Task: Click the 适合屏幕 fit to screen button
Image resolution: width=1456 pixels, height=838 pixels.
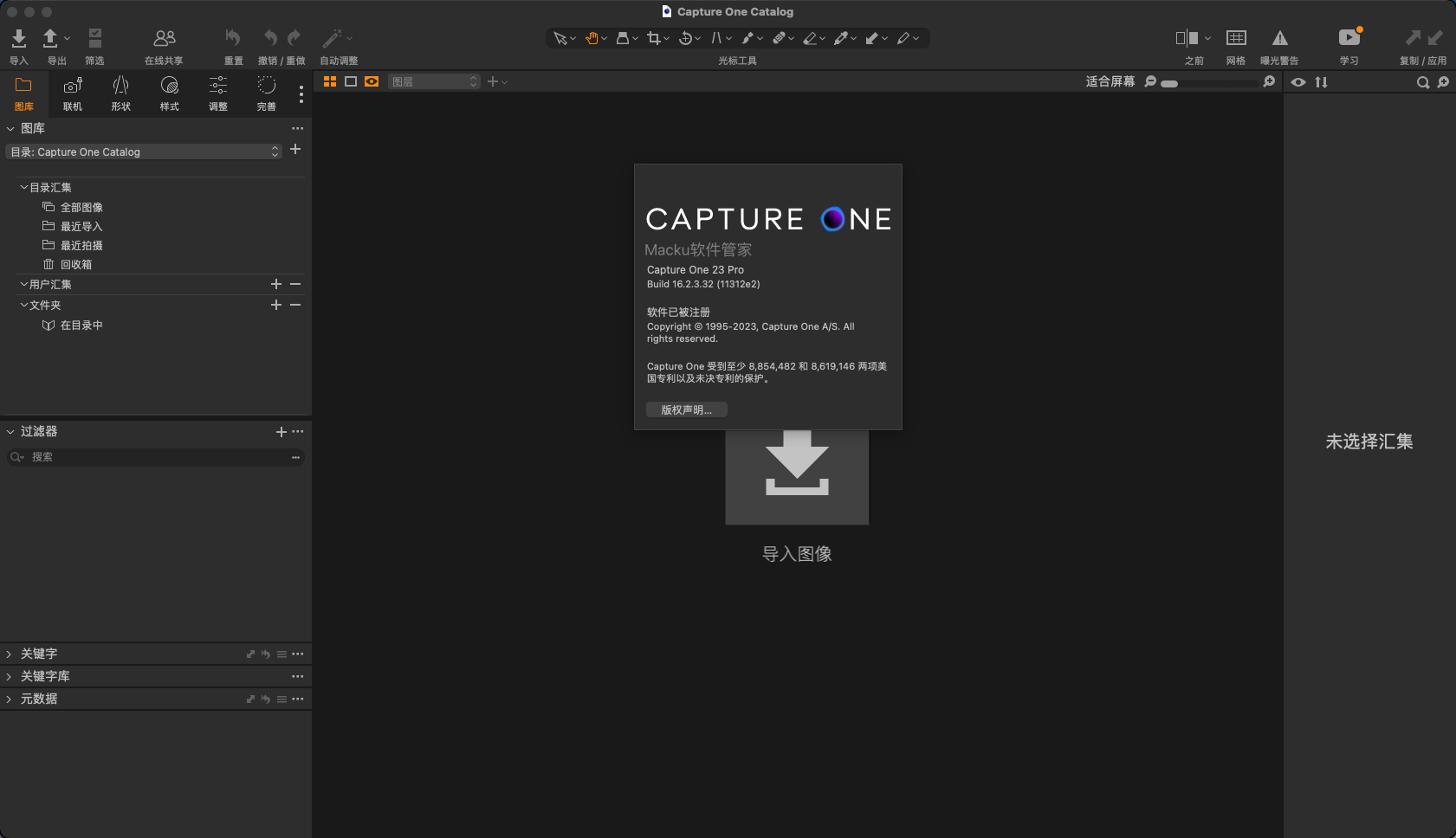Action: [x=1110, y=81]
